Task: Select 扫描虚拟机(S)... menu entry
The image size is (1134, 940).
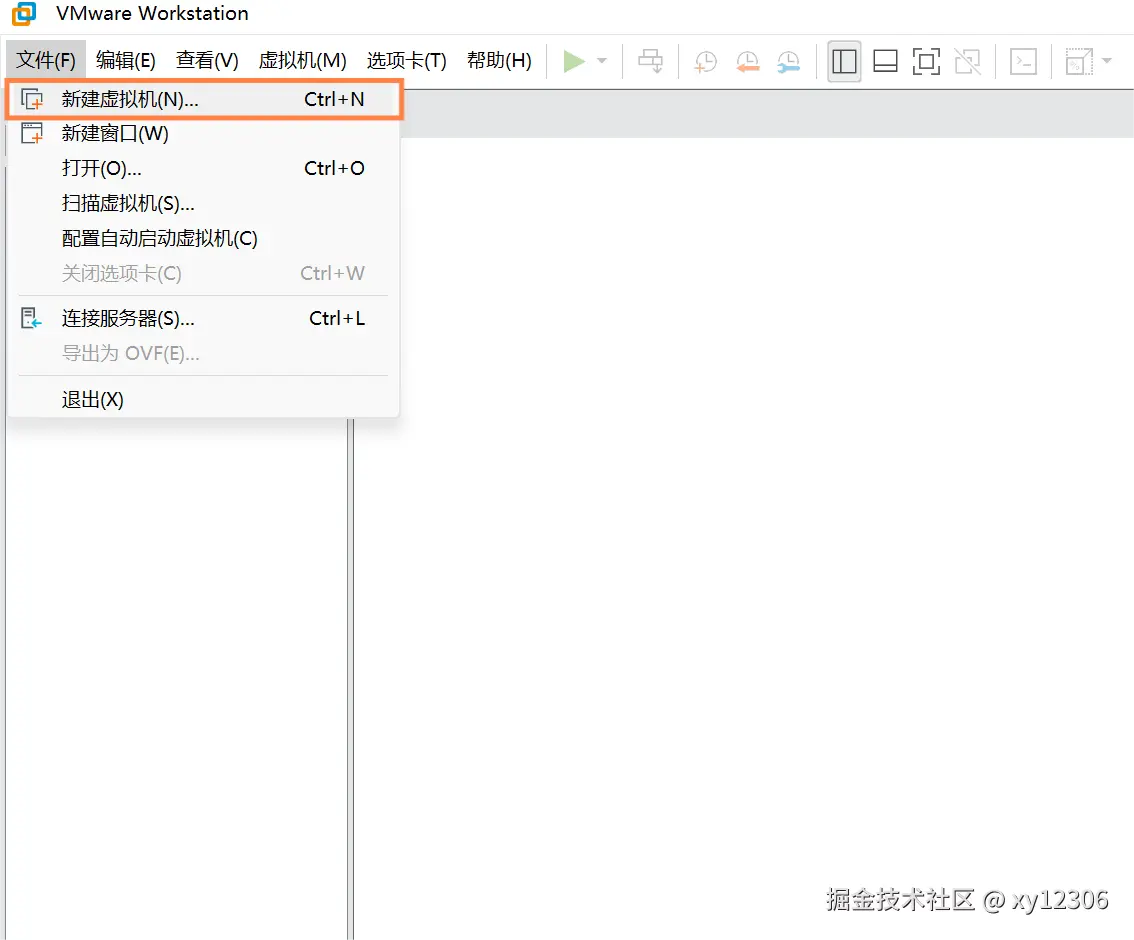Action: [204, 203]
